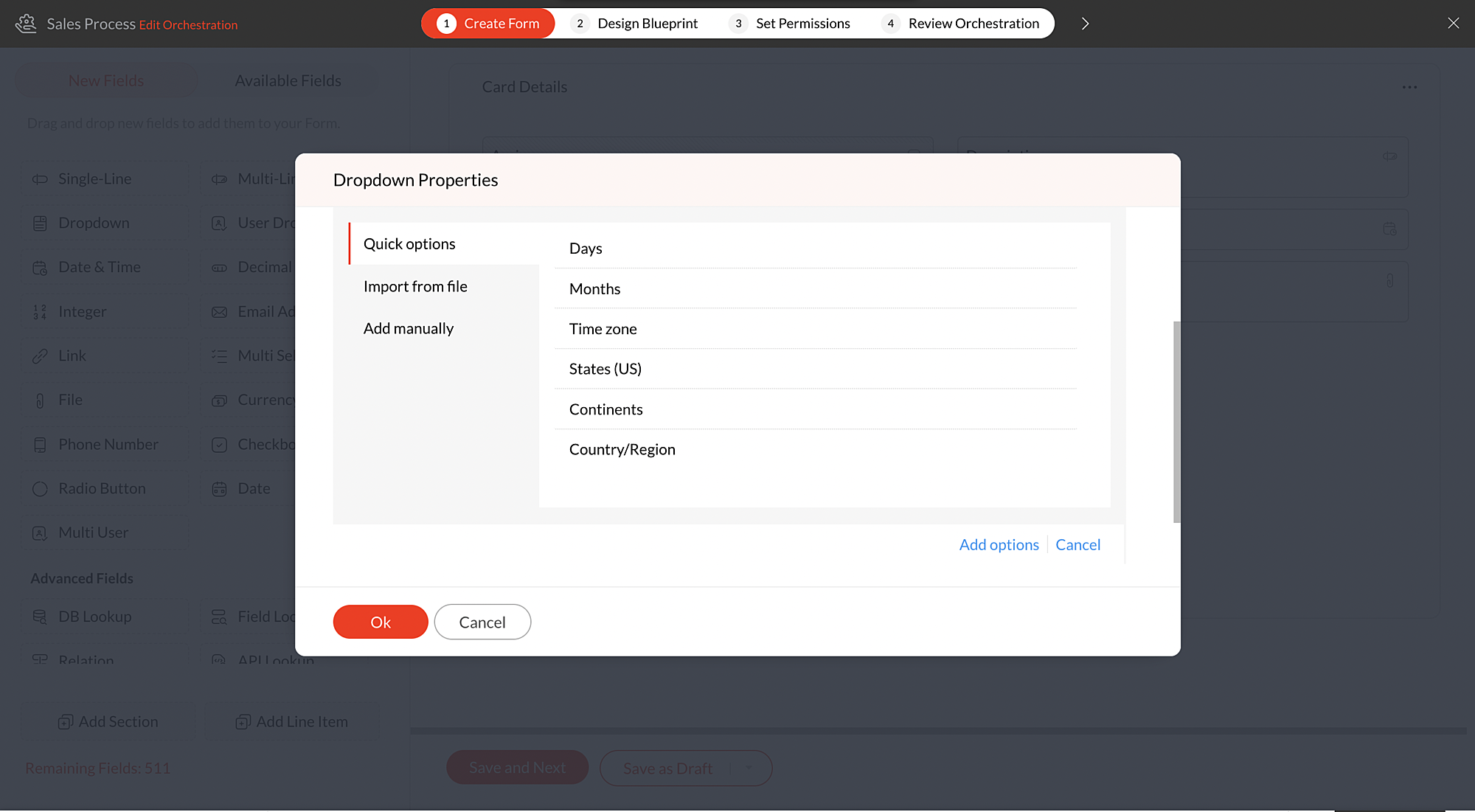Select Country/Region quick option

pos(622,449)
